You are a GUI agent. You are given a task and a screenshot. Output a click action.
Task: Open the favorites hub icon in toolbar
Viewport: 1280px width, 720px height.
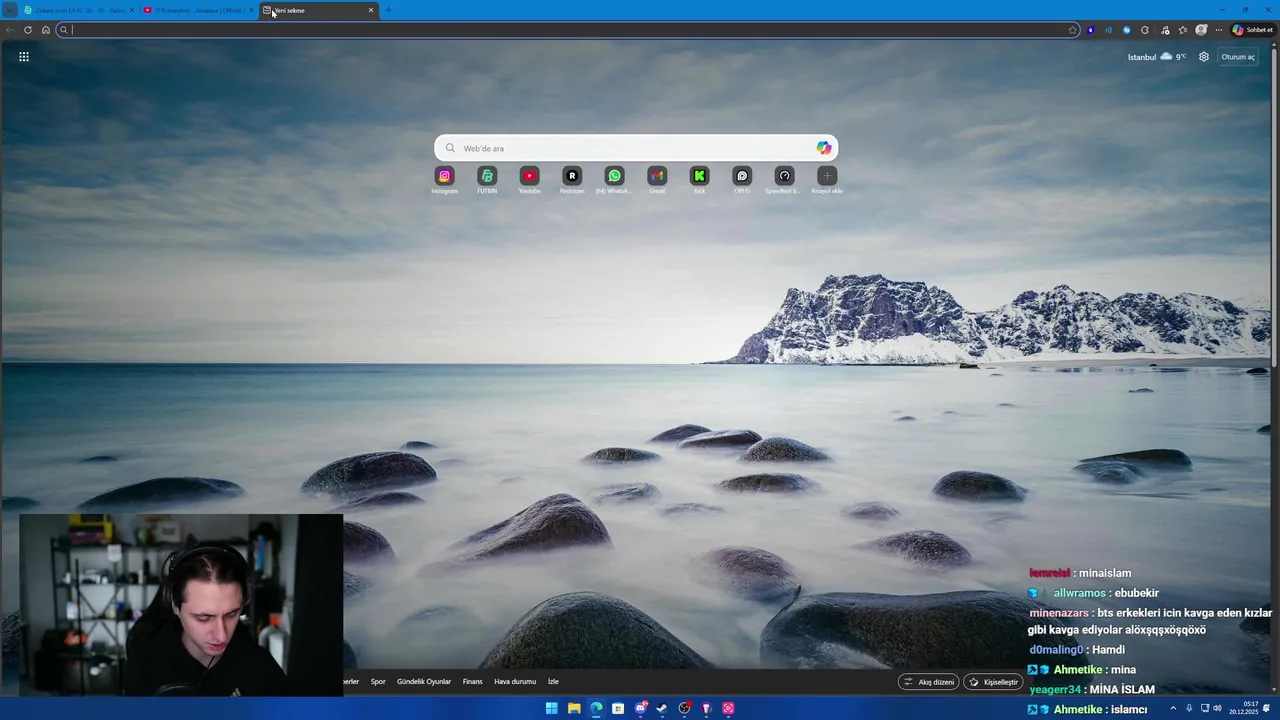tap(1183, 30)
